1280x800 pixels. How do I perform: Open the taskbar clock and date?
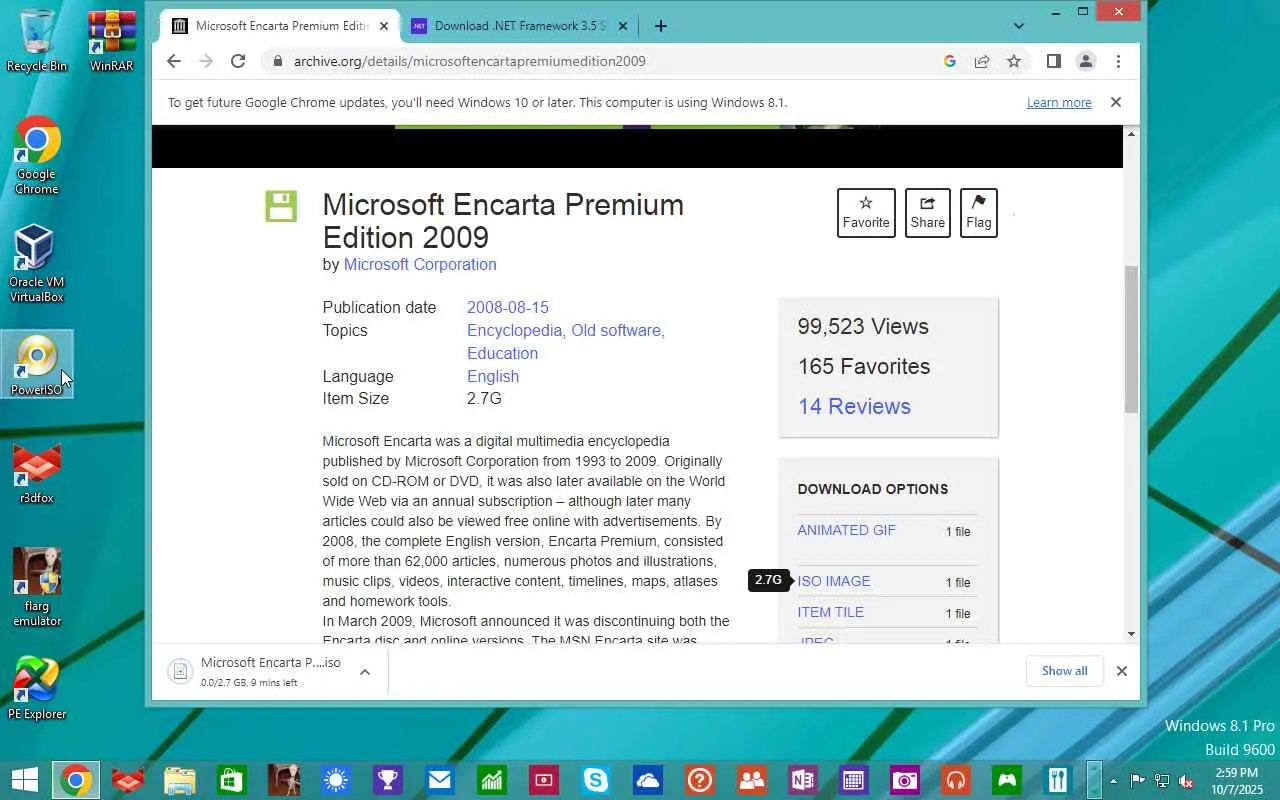pos(1238,780)
